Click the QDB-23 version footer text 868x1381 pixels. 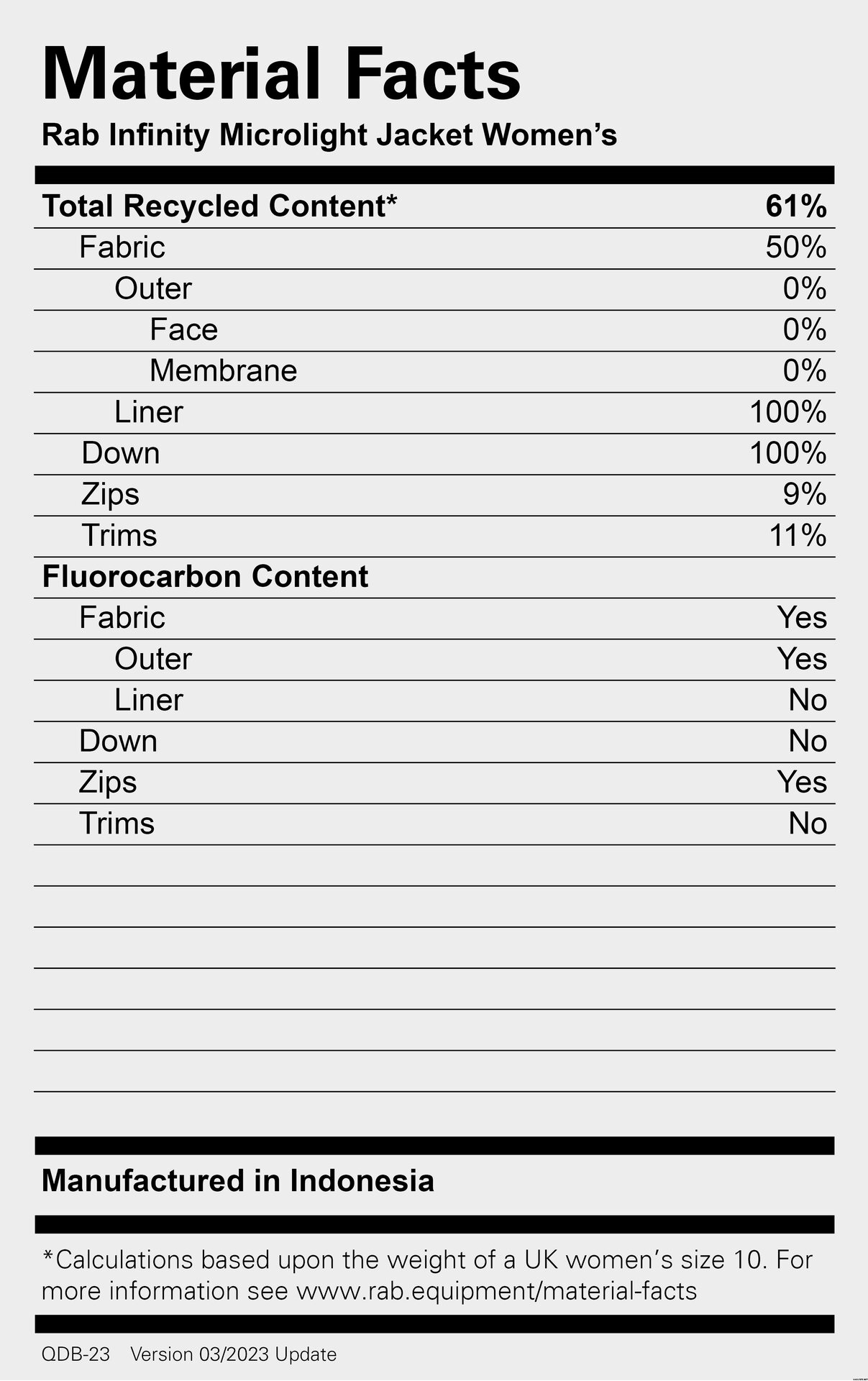tap(189, 1354)
